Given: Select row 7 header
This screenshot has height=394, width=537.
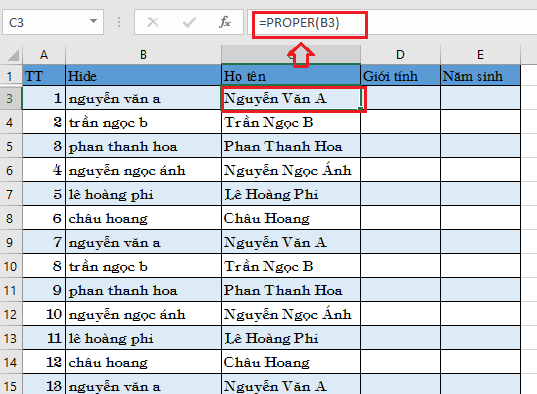Looking at the screenshot, I should click(10, 194).
